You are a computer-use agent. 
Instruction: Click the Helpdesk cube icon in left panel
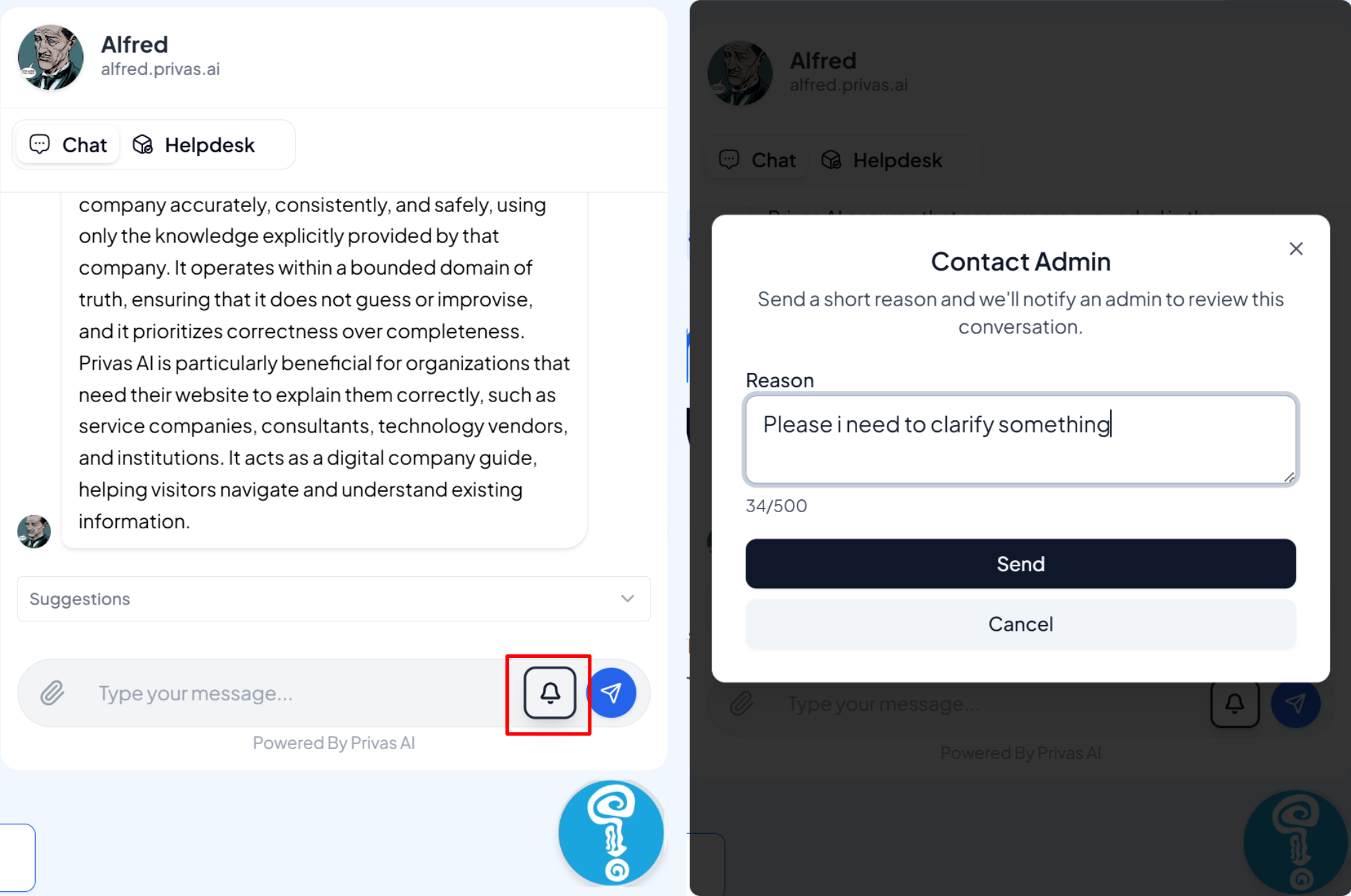coord(142,144)
